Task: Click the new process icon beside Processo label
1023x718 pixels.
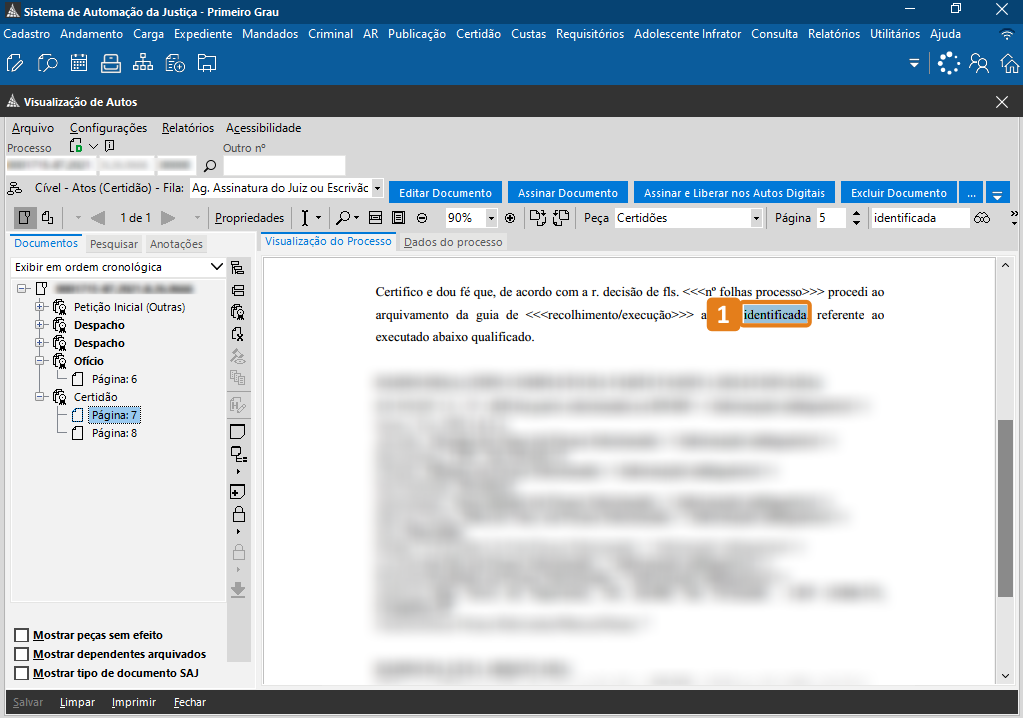Action: click(x=76, y=145)
